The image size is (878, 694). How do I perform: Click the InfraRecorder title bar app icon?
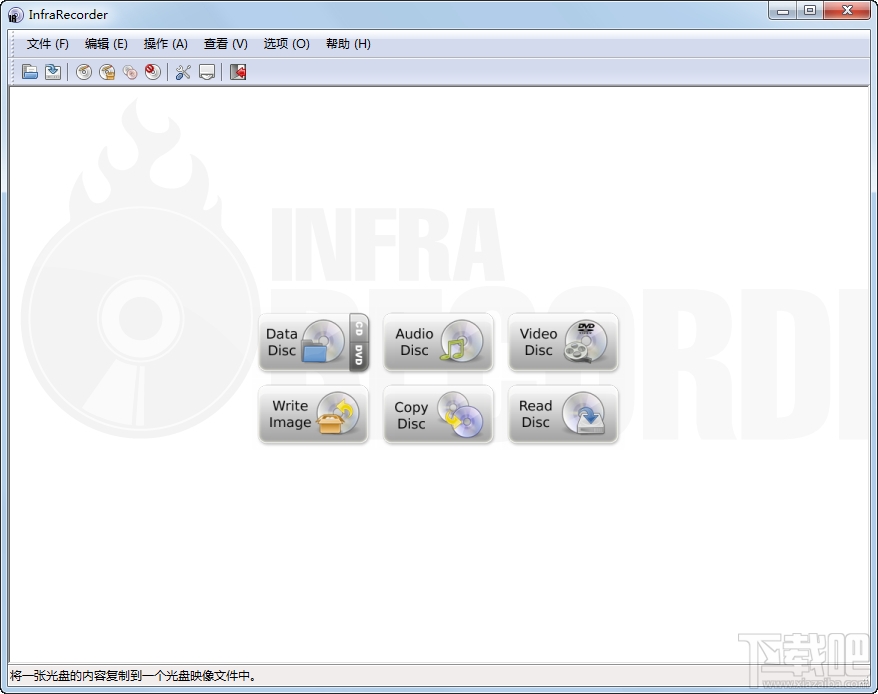pyautogui.click(x=16, y=15)
